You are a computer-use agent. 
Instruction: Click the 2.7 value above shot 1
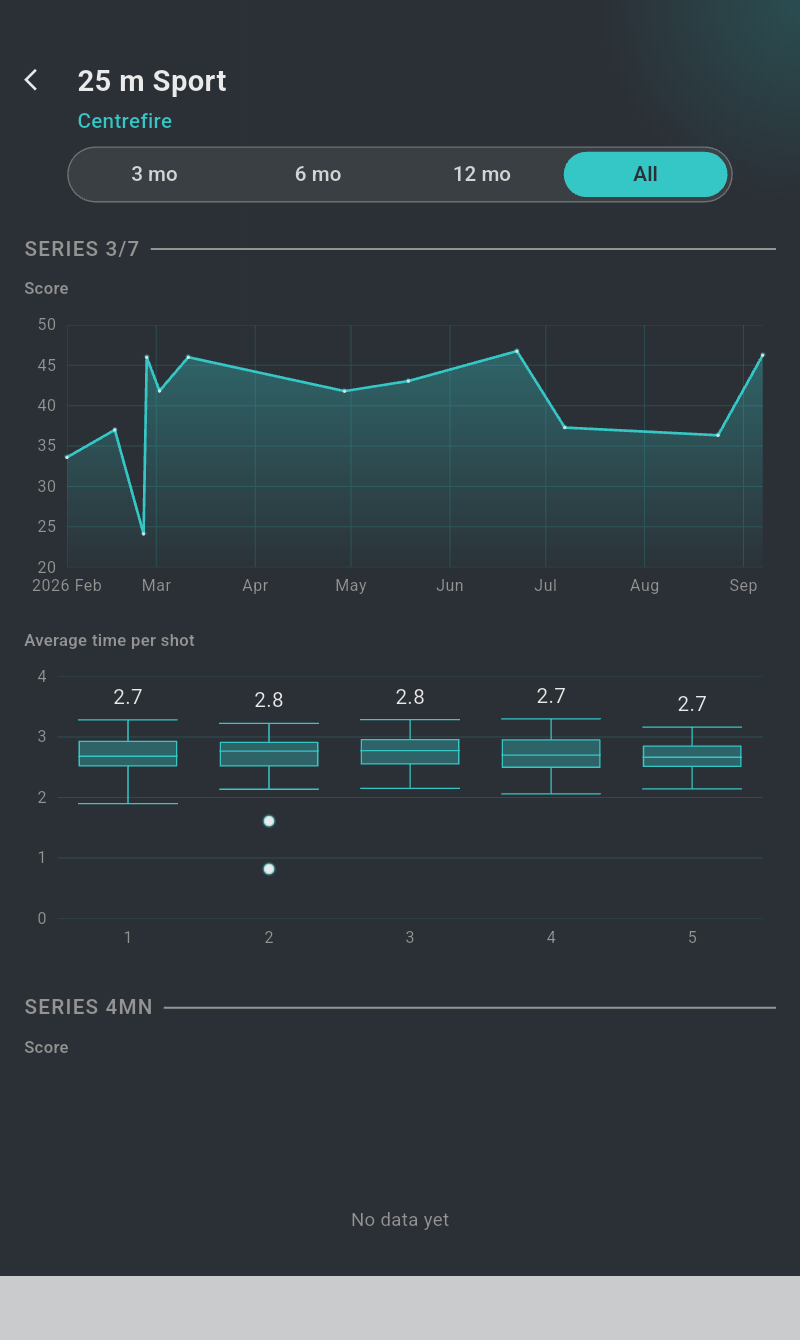point(128,697)
